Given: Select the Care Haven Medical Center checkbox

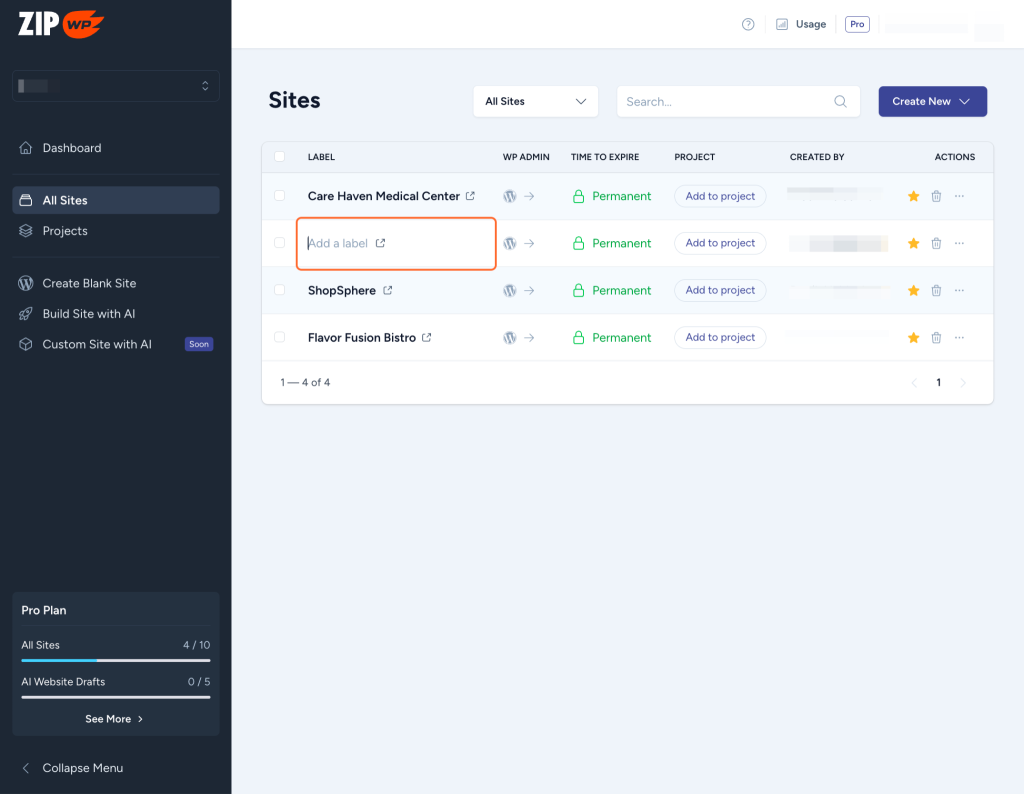Looking at the screenshot, I should (x=280, y=196).
